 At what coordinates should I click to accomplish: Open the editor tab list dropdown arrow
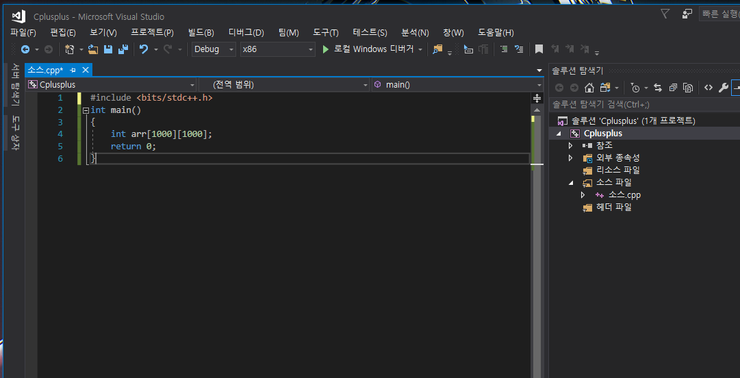coord(540,71)
